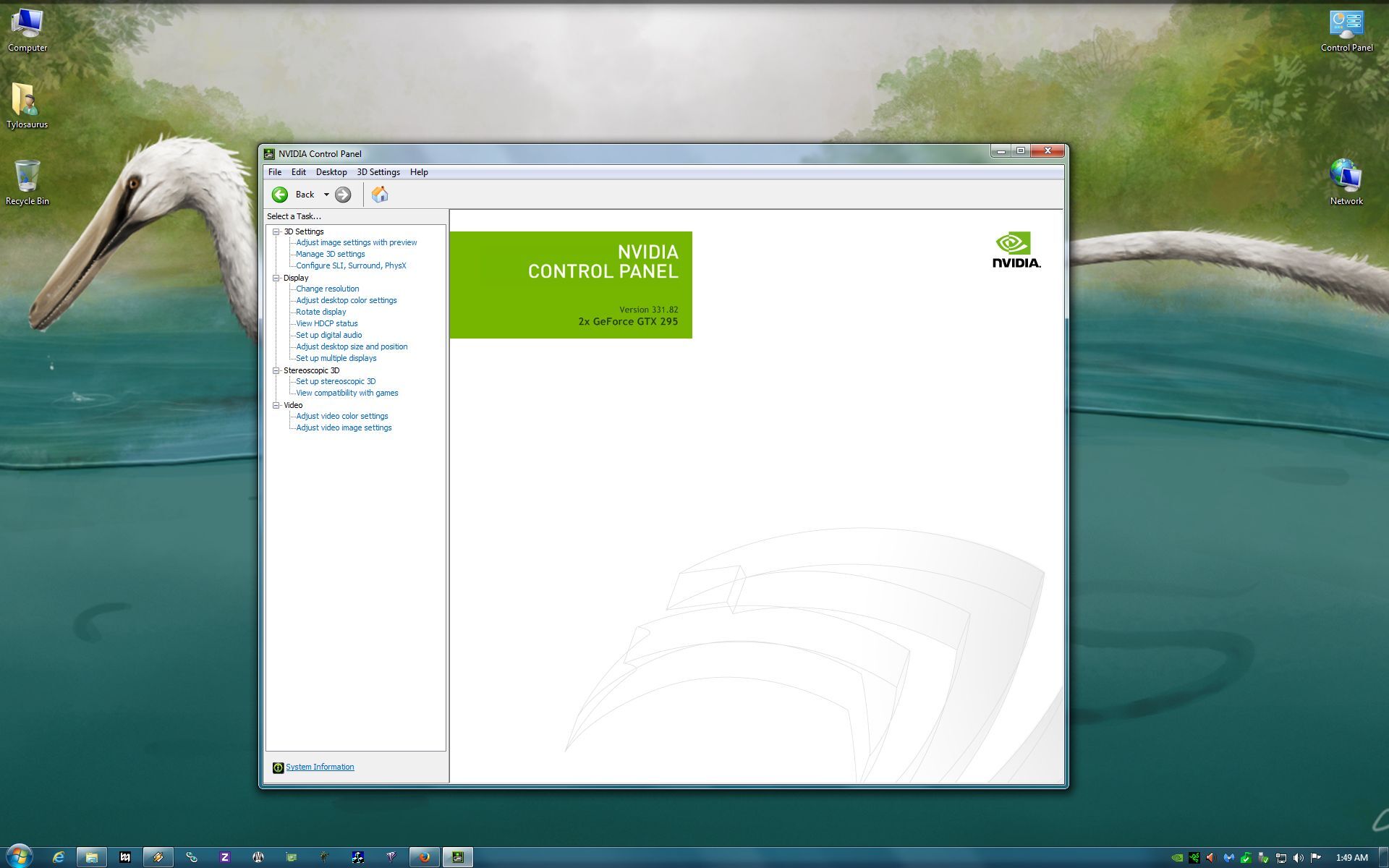Open Adjust desktop color settings

pyautogui.click(x=346, y=300)
